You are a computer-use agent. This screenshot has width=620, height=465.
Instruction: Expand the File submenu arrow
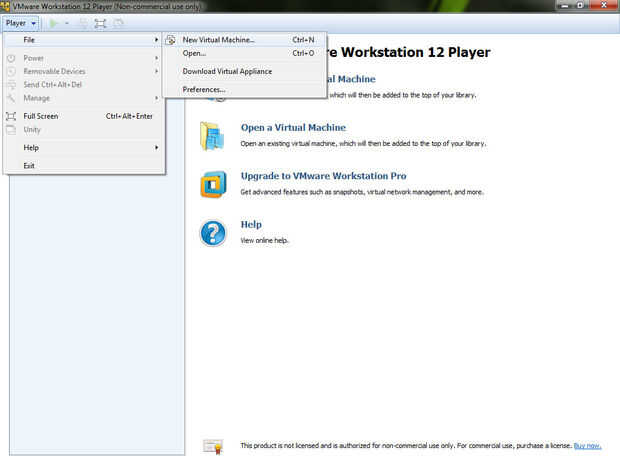click(x=157, y=40)
